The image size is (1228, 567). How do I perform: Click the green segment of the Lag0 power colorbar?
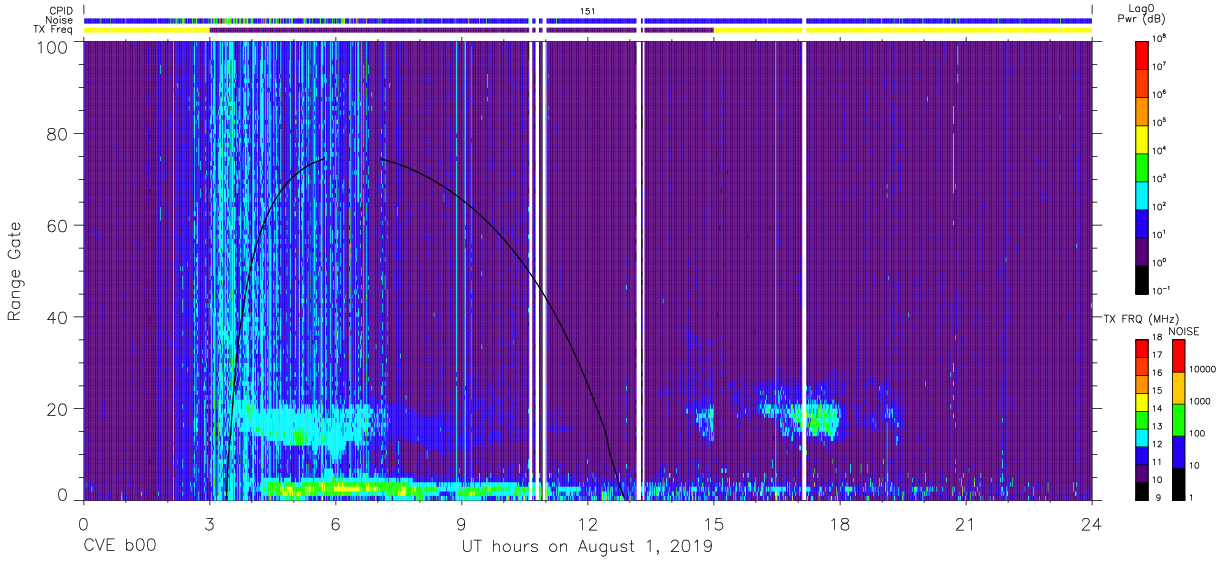pos(1143,166)
